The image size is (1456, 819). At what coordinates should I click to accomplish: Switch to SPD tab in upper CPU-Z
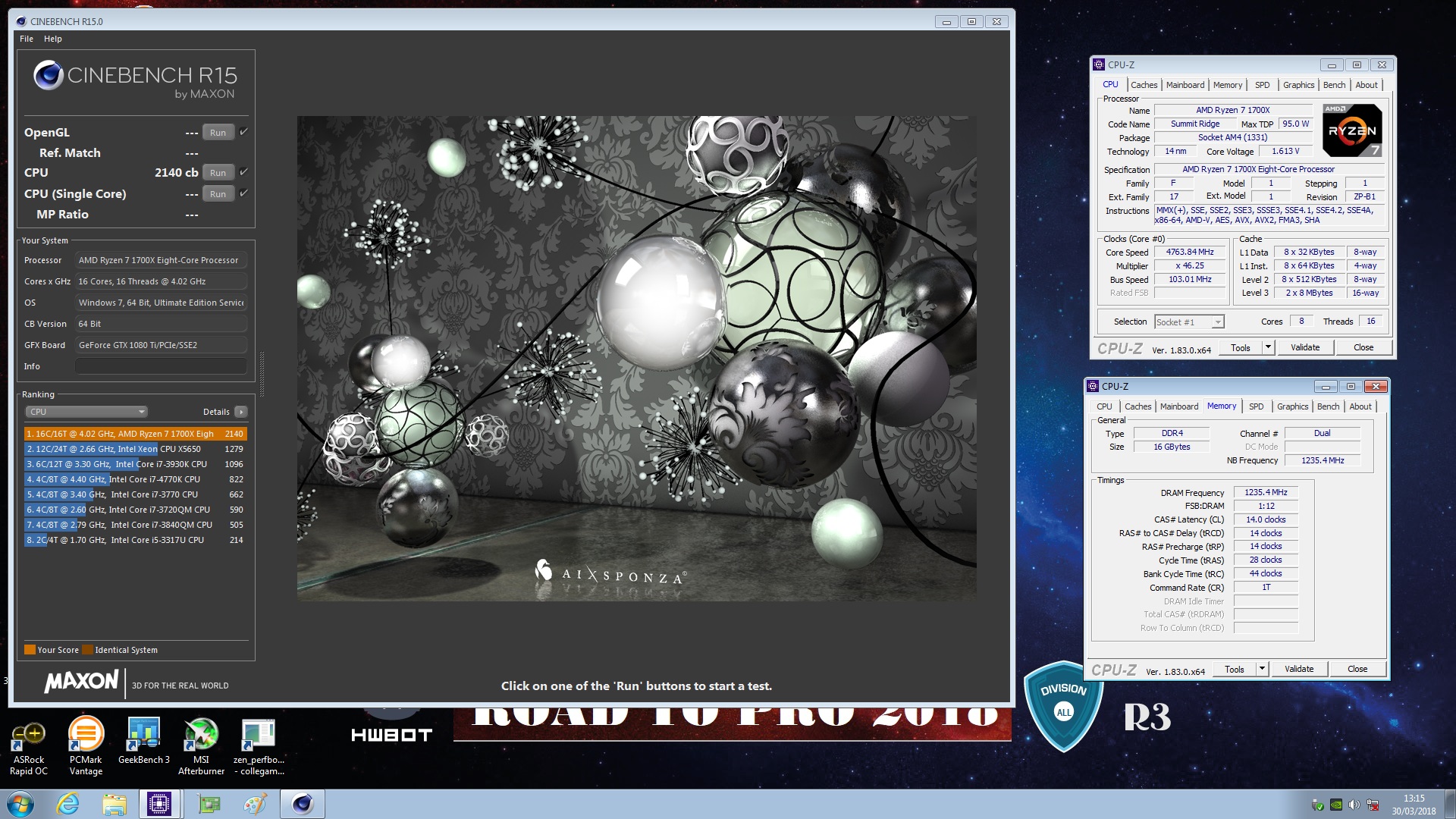tap(1262, 85)
